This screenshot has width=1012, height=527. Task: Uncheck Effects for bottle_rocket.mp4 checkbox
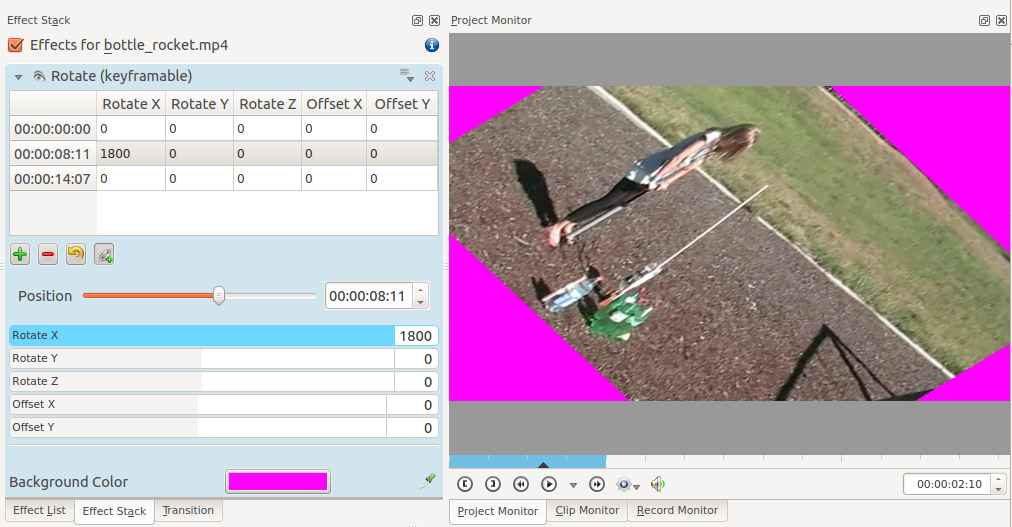coord(15,45)
